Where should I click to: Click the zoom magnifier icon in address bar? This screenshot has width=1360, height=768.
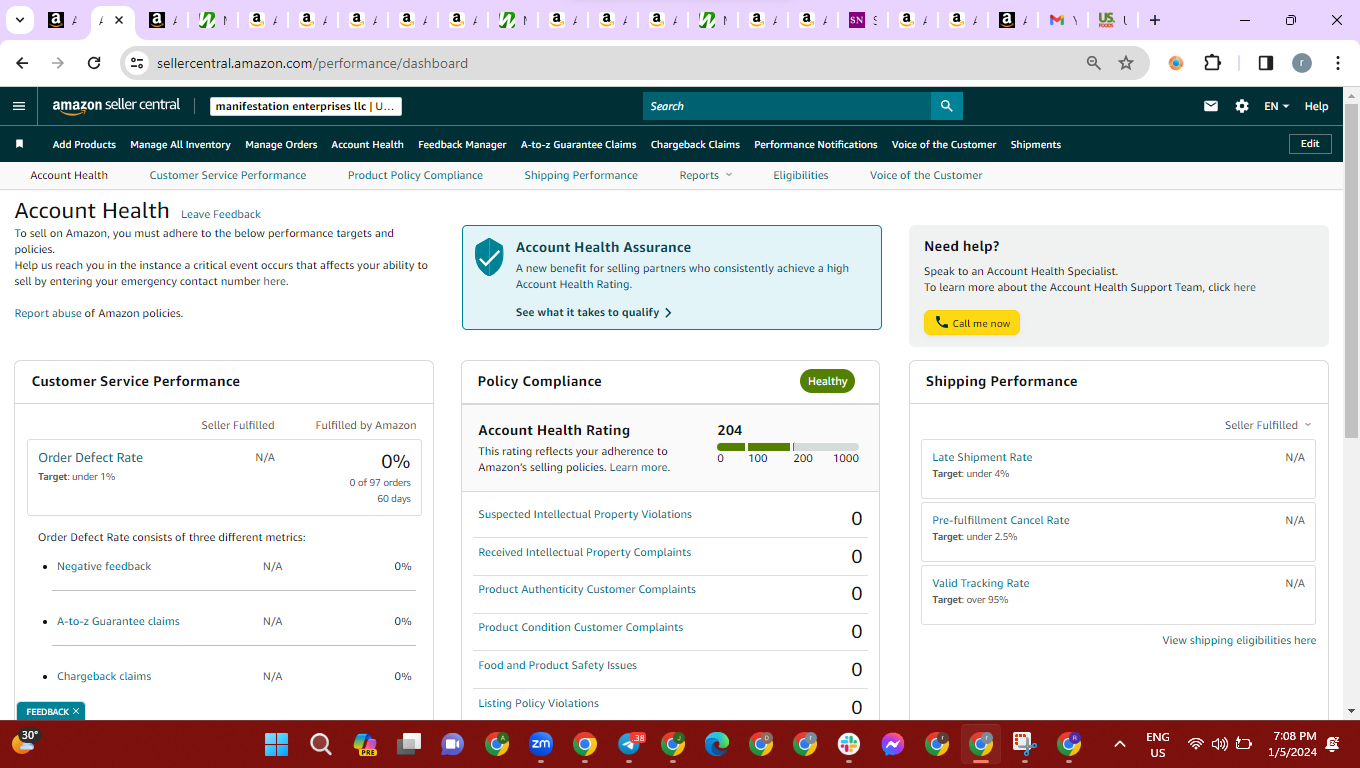[x=1094, y=63]
